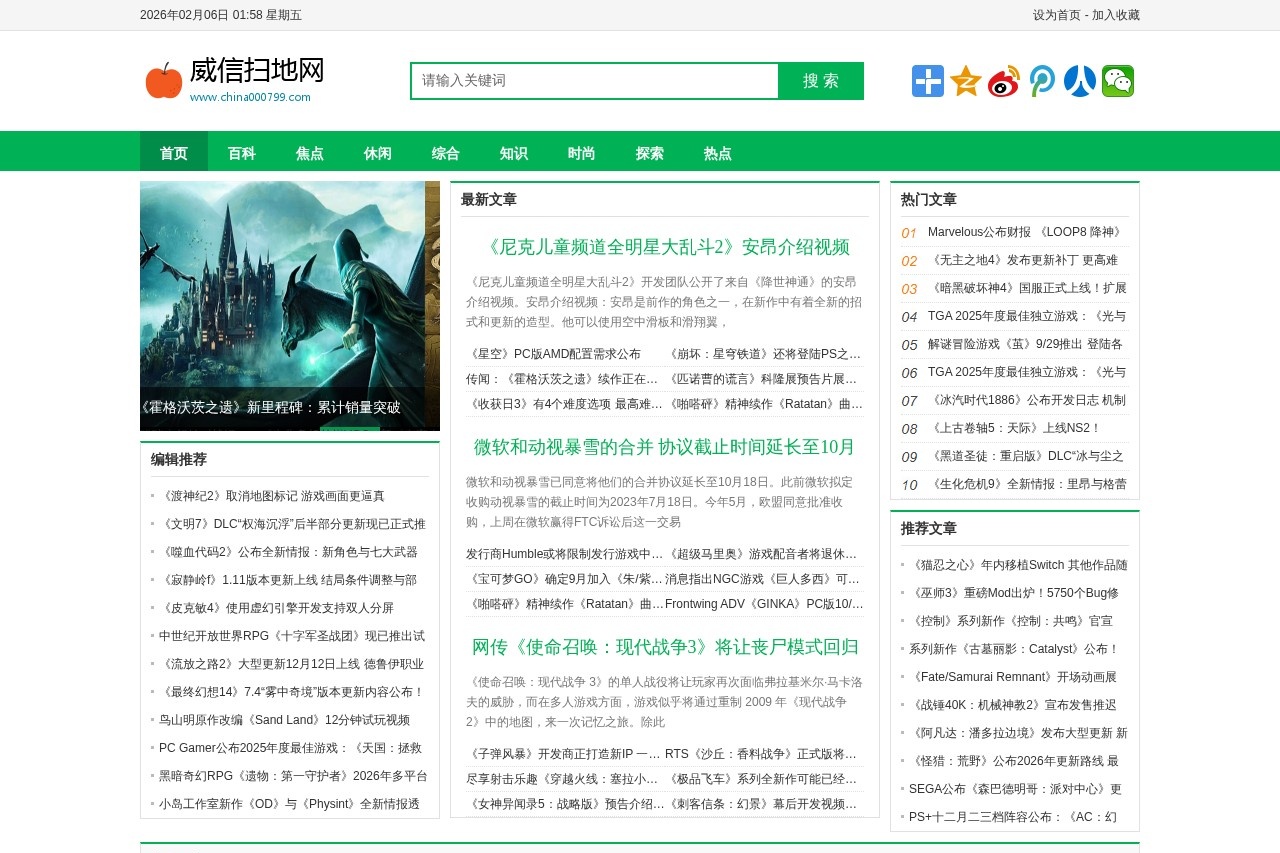Open hot article 08 《上古卷轴5：天际》上线NS2
The width and height of the screenshot is (1280, 853).
click(x=1014, y=428)
